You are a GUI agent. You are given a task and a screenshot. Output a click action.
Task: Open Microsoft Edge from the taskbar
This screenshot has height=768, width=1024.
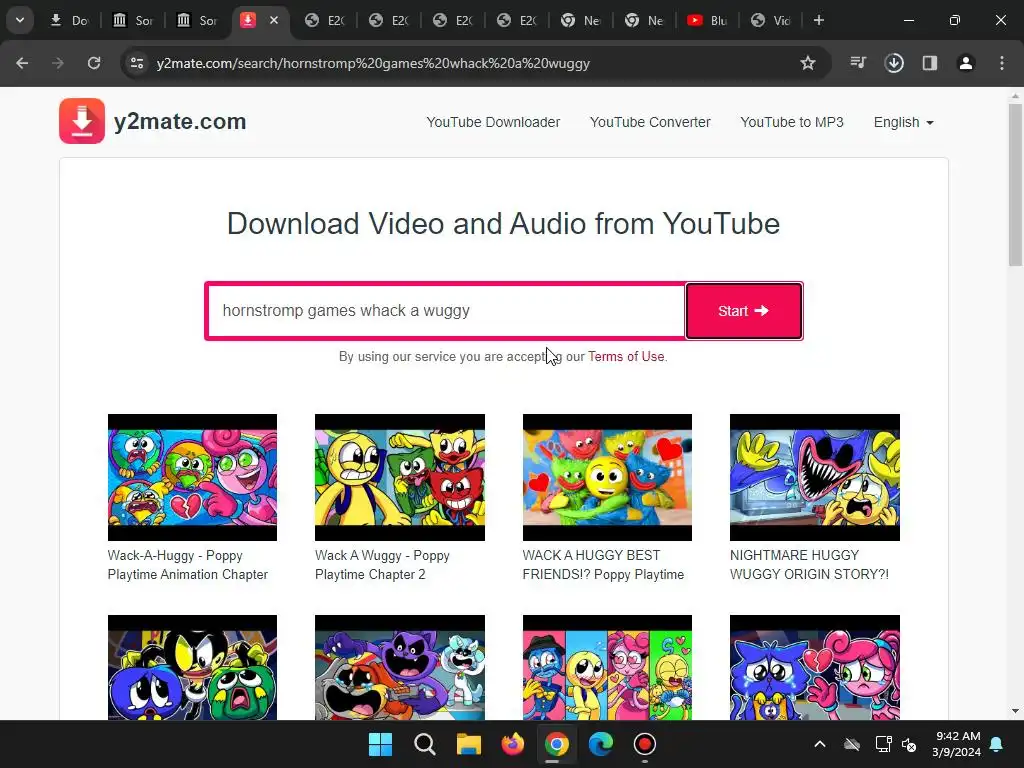(x=601, y=744)
